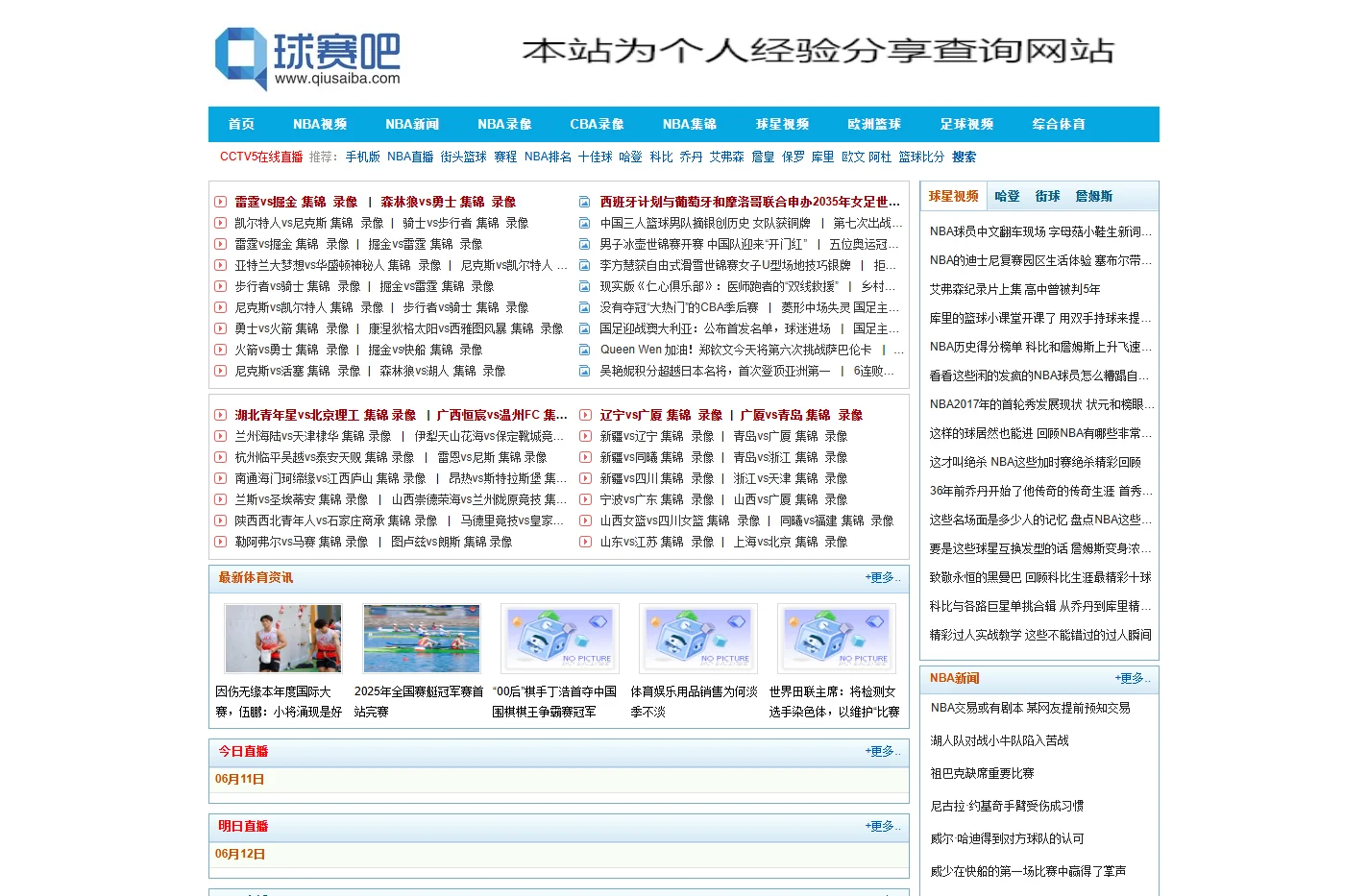Open placeholder thumbnail above "00后"棋手丁浩
The image size is (1368, 896).
click(560, 639)
